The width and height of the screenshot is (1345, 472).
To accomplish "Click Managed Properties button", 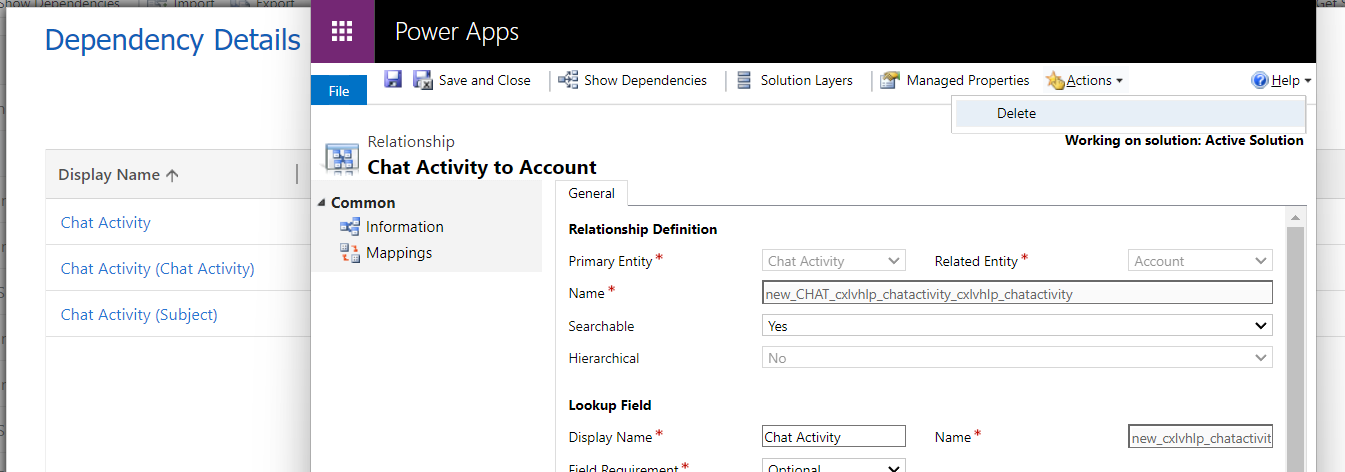I will pos(955,80).
